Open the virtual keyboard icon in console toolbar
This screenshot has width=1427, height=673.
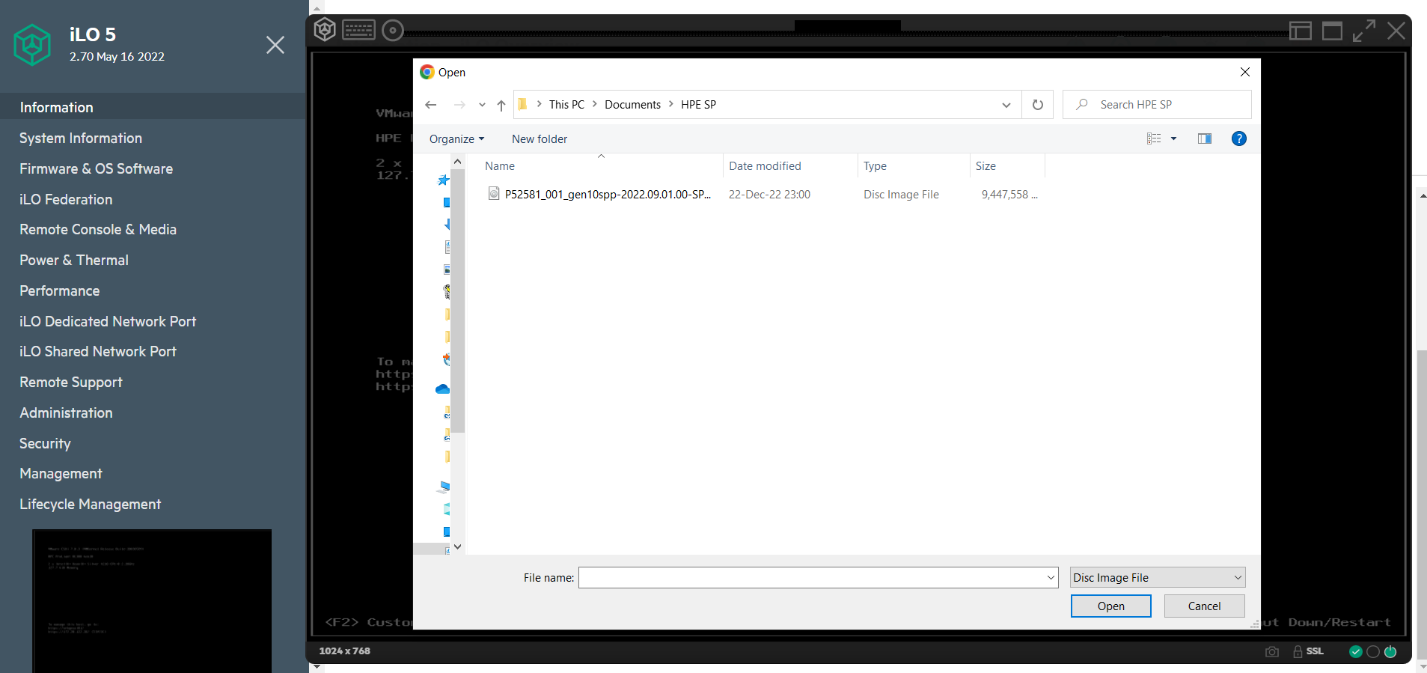pos(359,30)
